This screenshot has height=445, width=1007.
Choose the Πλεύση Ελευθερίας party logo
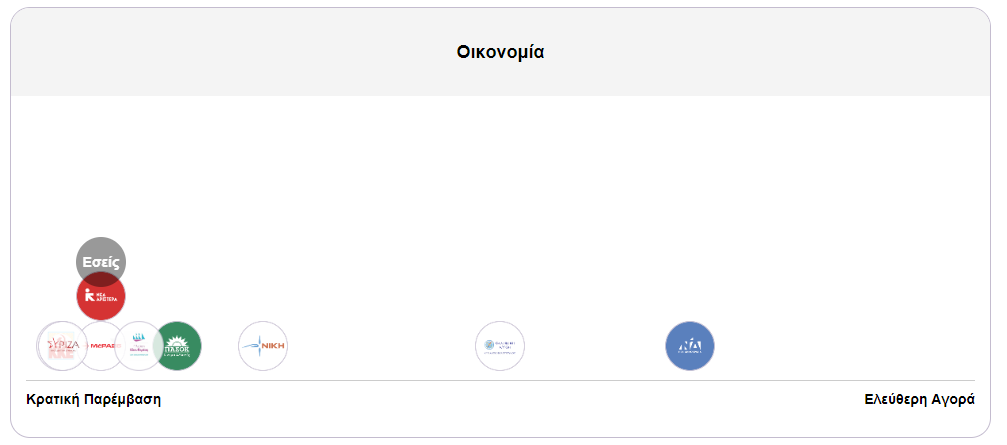point(139,345)
